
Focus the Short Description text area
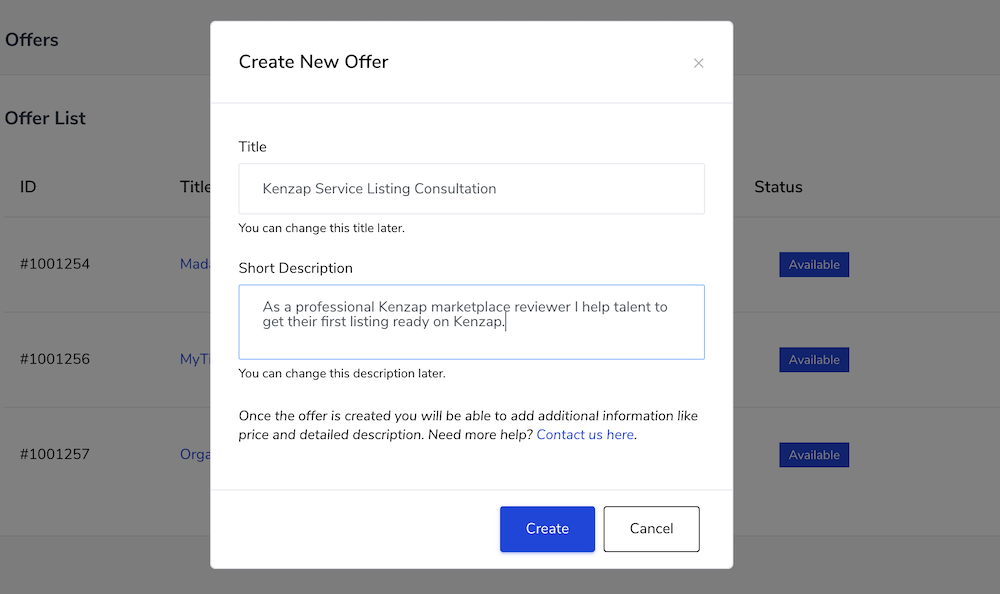[x=471, y=322]
